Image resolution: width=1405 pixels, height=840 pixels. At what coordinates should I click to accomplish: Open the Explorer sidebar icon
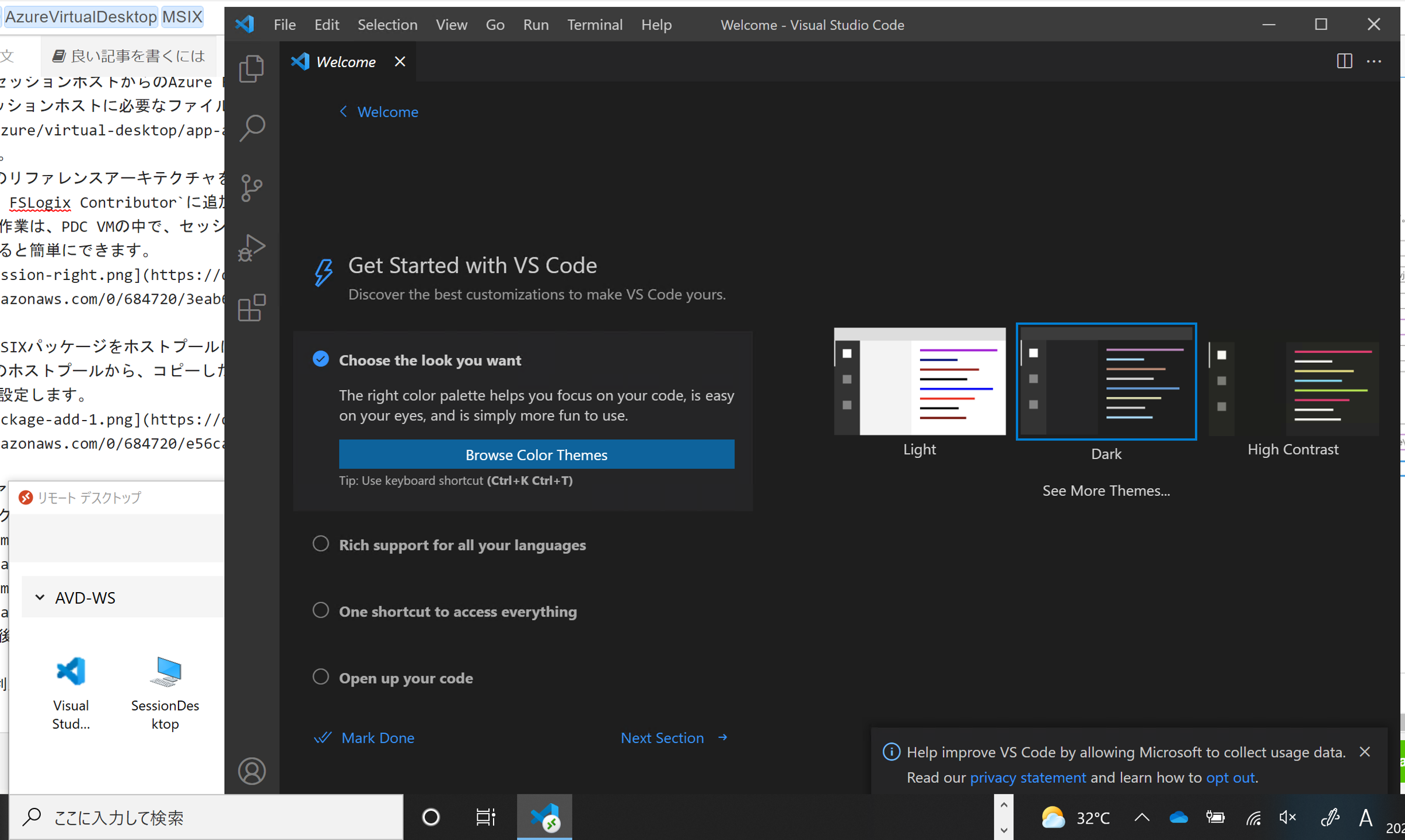[x=251, y=68]
